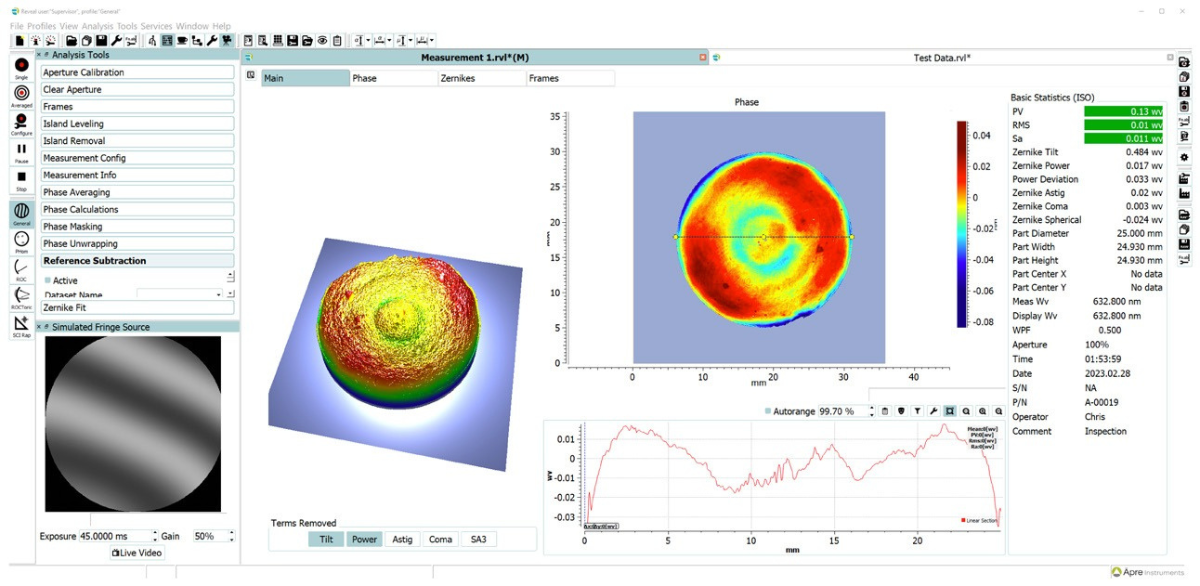Click the Averaged measurement icon
Screen dimensions: 1200x586
point(21,94)
